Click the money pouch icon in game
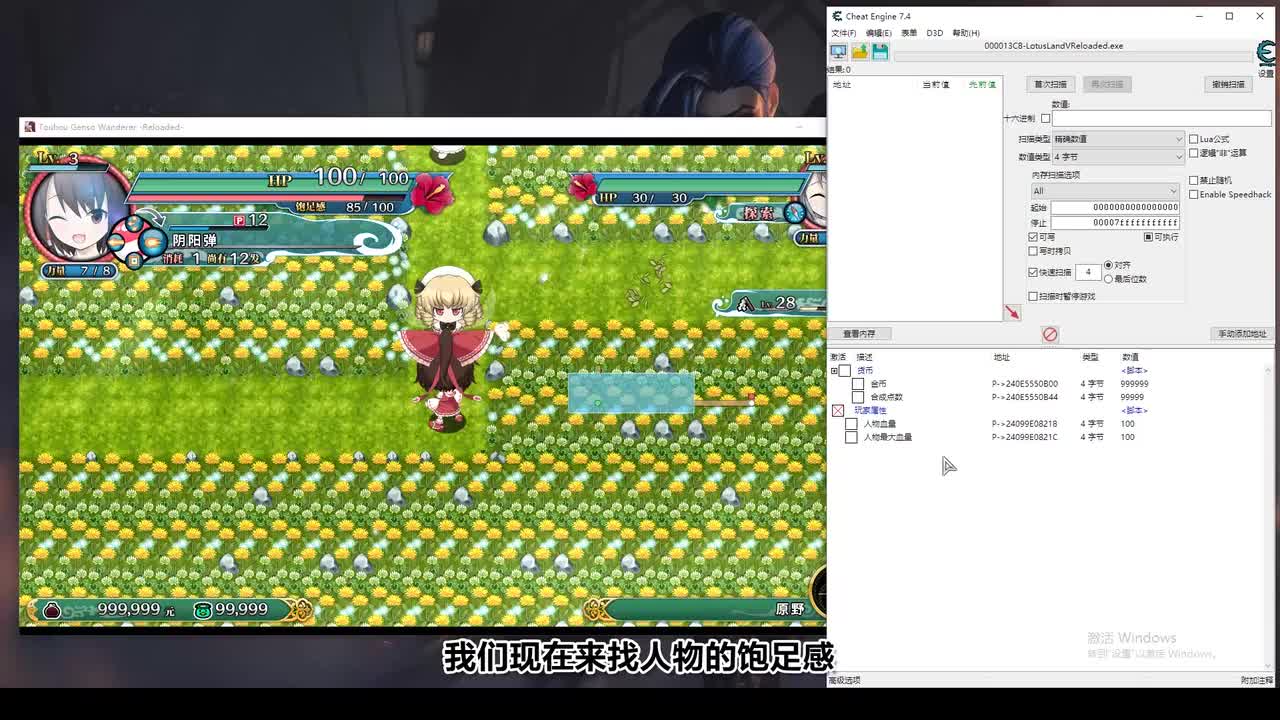The image size is (1280, 720). (x=51, y=609)
